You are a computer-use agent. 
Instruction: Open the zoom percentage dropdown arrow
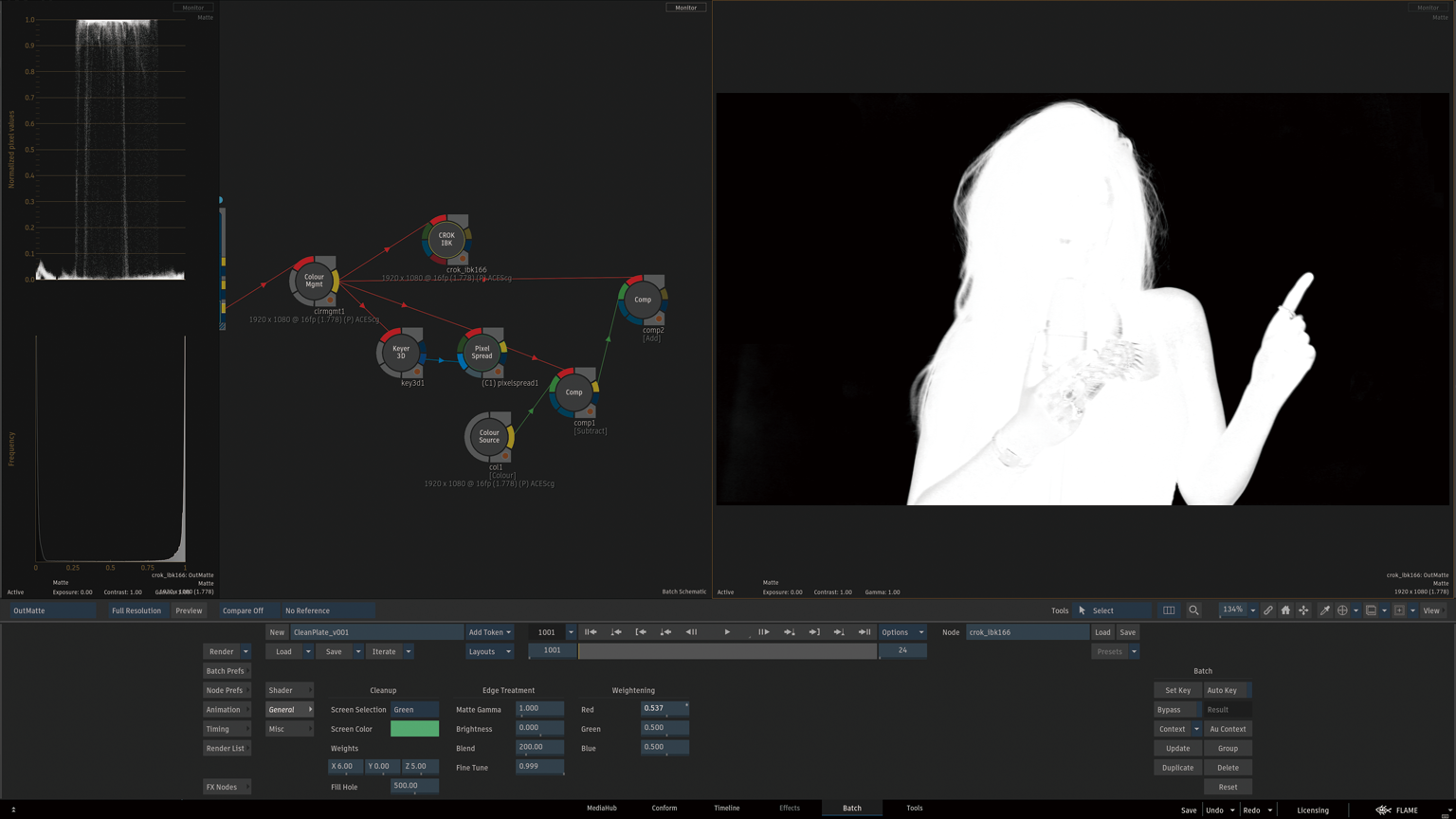1252,610
